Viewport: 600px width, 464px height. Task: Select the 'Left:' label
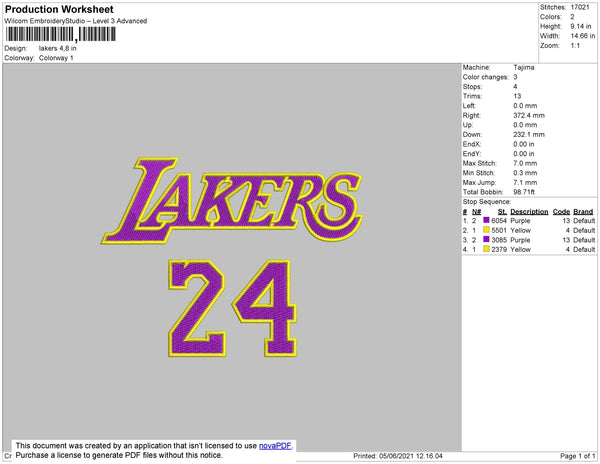(469, 106)
